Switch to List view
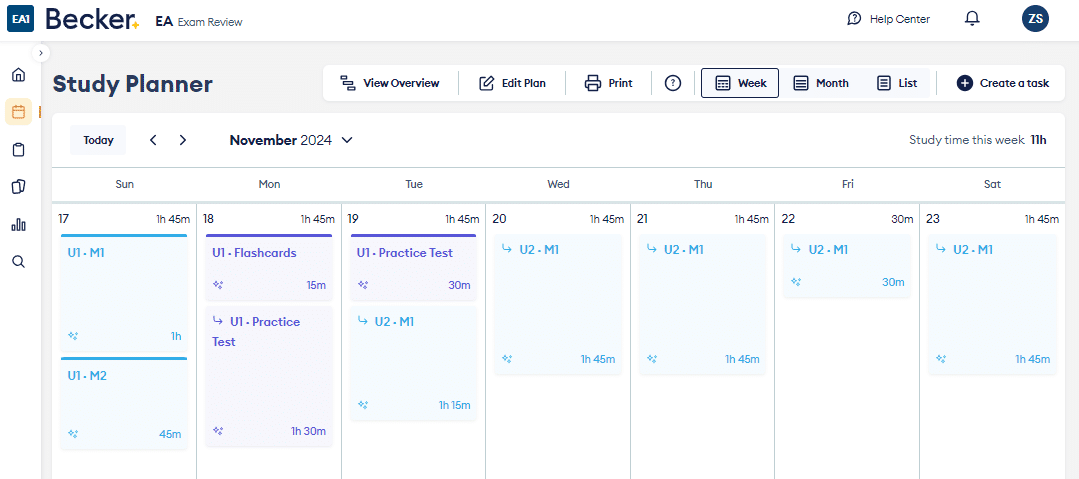 [x=897, y=83]
